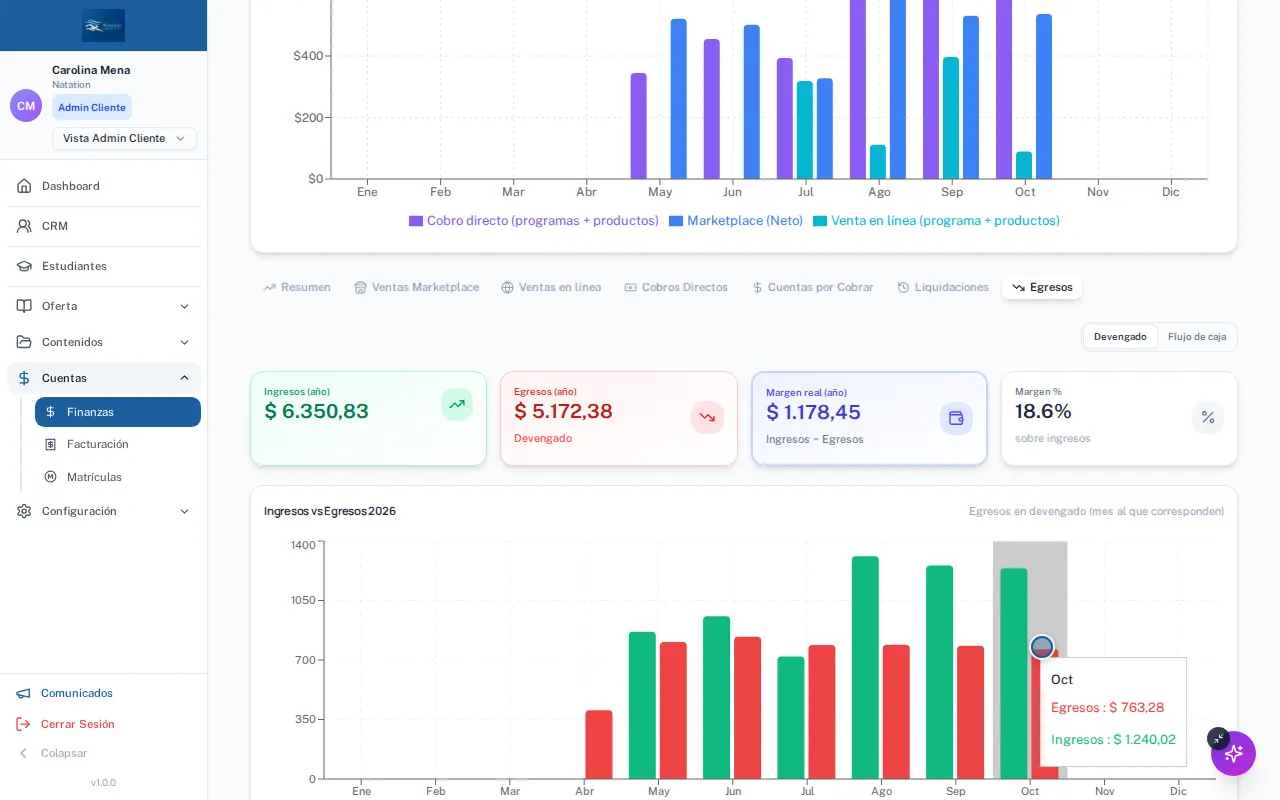The image size is (1280, 800).
Task: Expand the Configuración menu chevron
Action: pyautogui.click(x=184, y=511)
